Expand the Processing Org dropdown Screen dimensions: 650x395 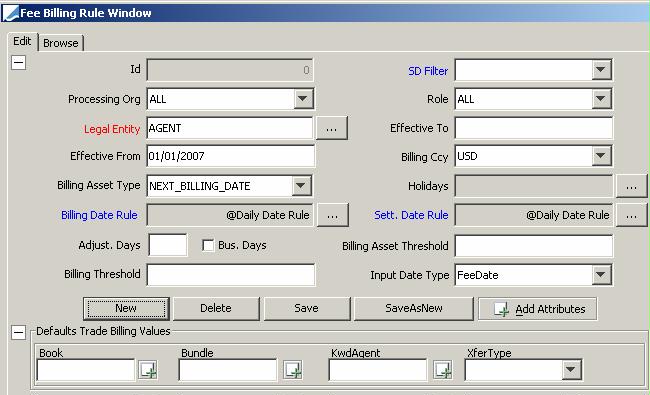(x=303, y=99)
